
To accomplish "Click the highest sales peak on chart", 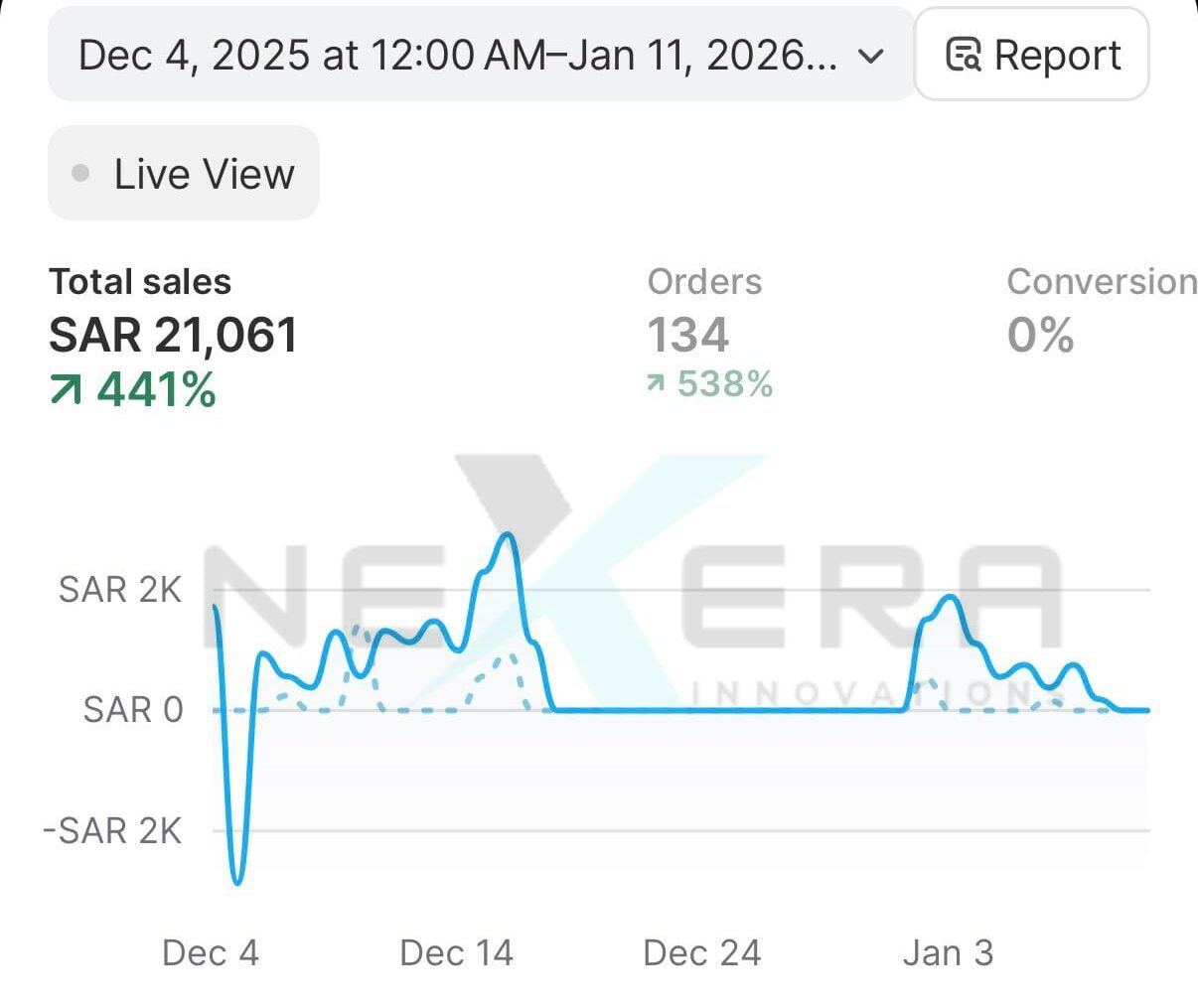I will tap(508, 535).
